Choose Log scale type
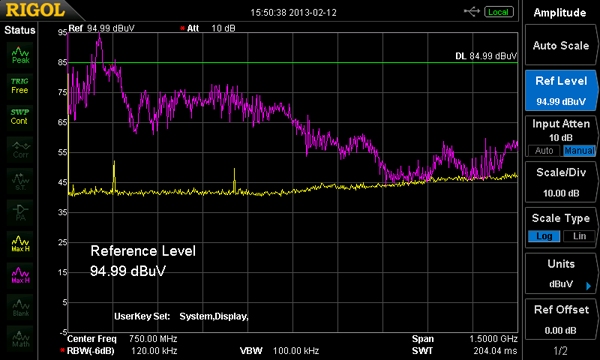This screenshot has width=600, height=360. pos(544,236)
